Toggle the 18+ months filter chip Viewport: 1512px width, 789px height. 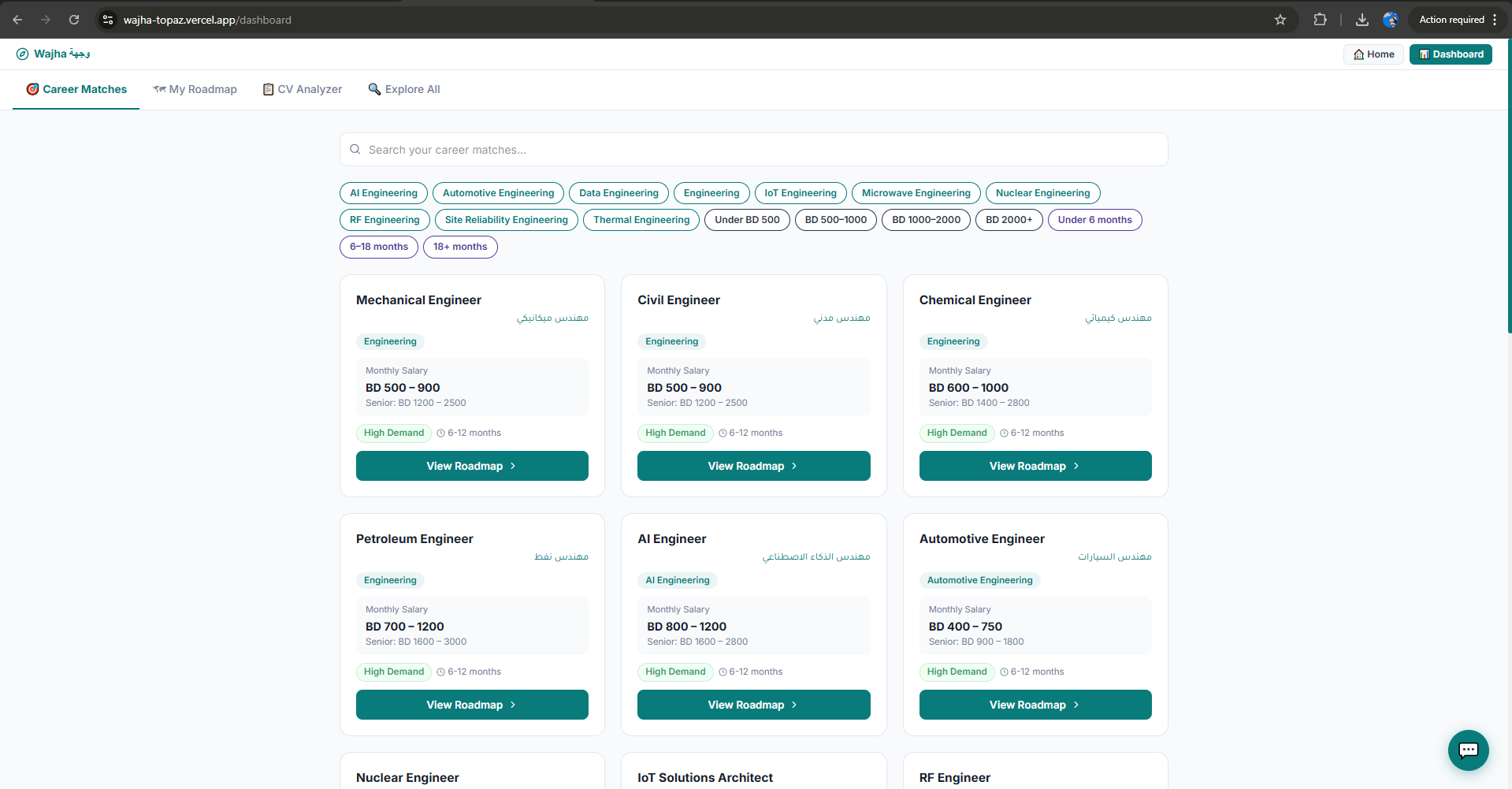[460, 247]
